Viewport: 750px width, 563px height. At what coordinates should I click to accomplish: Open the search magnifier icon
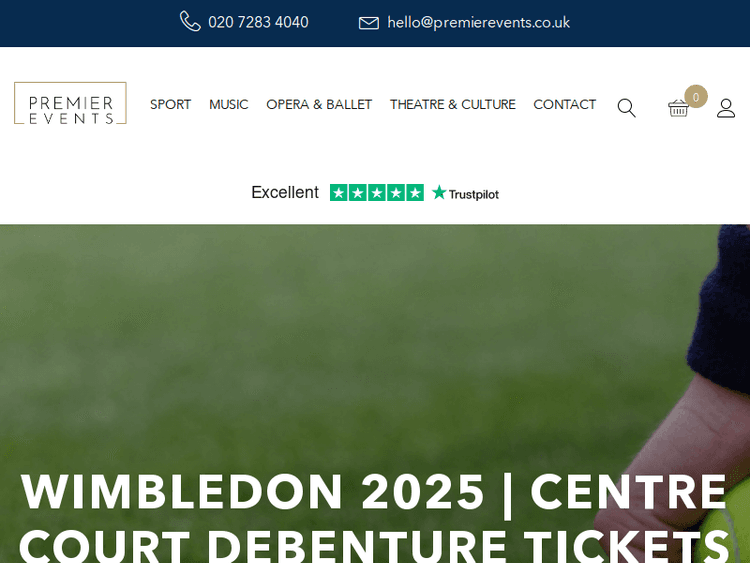point(627,108)
